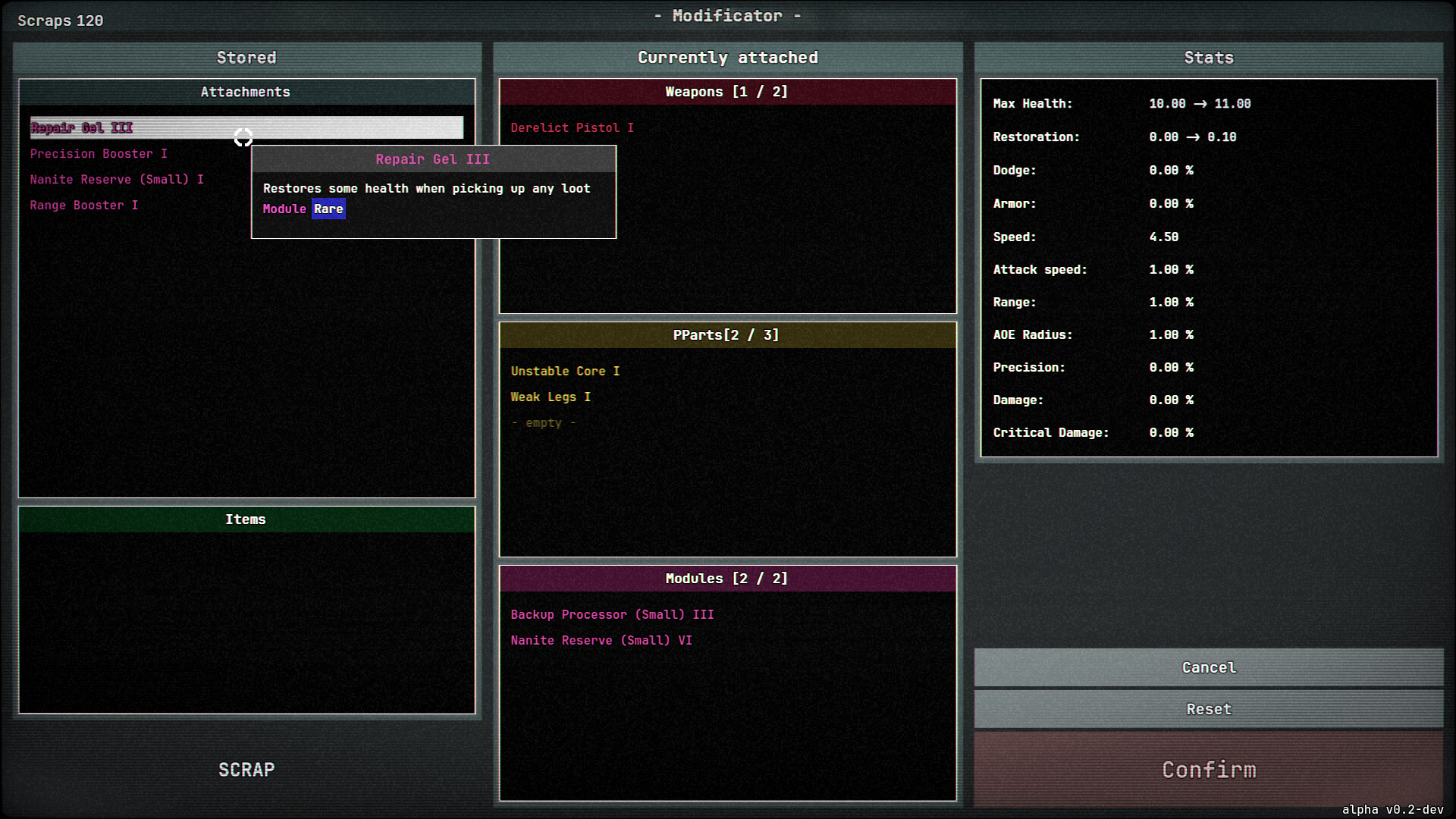
Task: Select Nanite Reserve (Small) I attachment
Action: point(116,179)
